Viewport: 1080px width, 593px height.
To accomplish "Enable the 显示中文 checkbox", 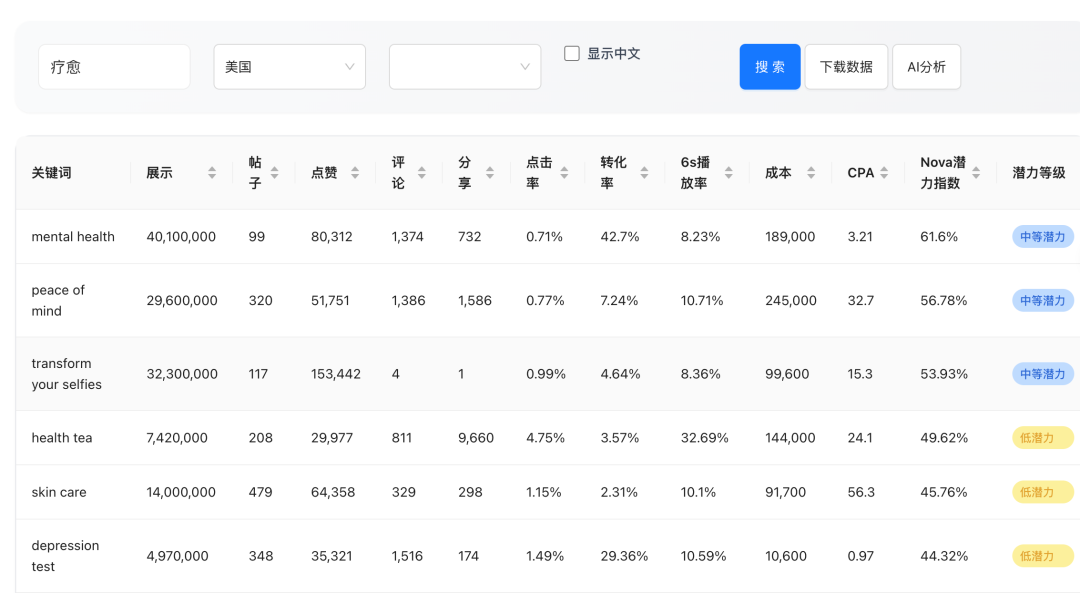I will [x=572, y=54].
